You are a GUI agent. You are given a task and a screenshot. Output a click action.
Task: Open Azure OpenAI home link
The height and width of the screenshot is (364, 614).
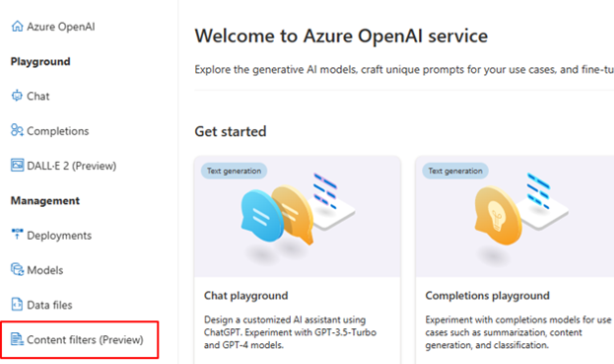61,27
